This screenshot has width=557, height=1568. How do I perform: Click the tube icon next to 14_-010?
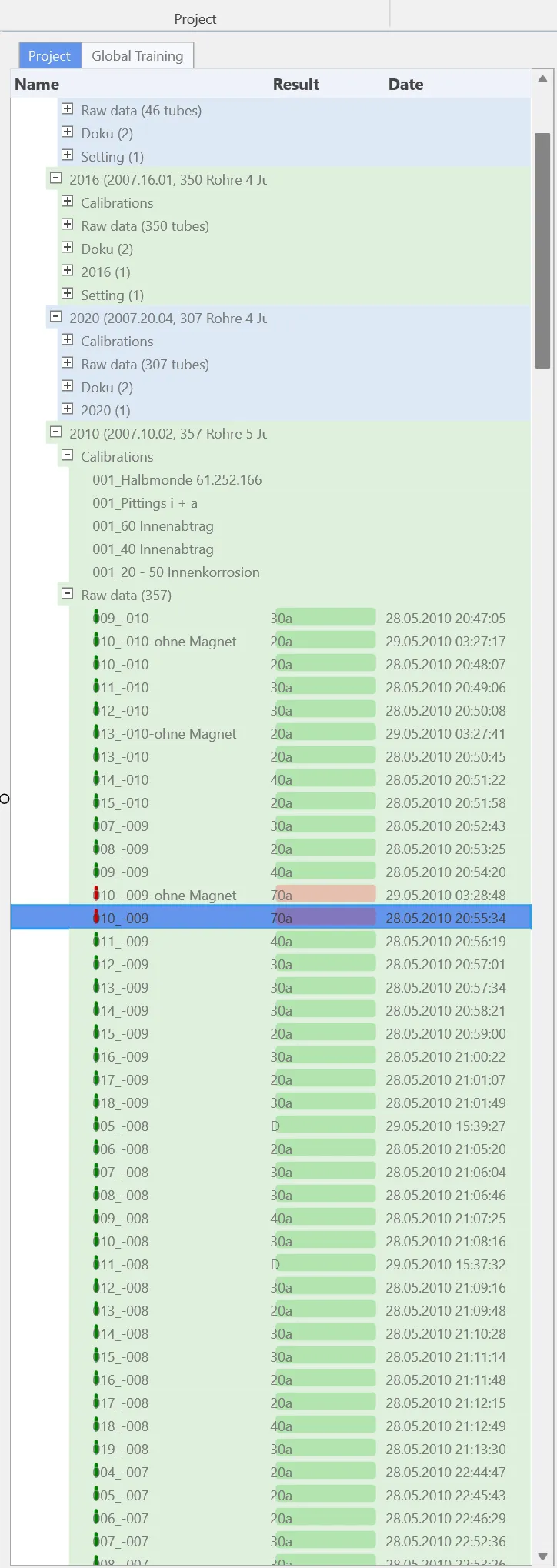pos(96,779)
